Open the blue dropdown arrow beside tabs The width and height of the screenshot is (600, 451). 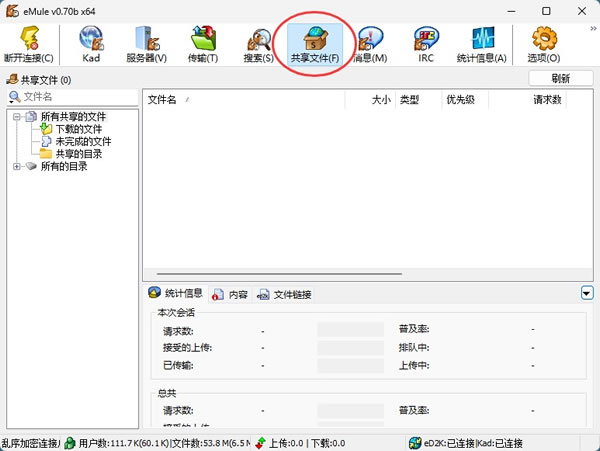point(587,293)
